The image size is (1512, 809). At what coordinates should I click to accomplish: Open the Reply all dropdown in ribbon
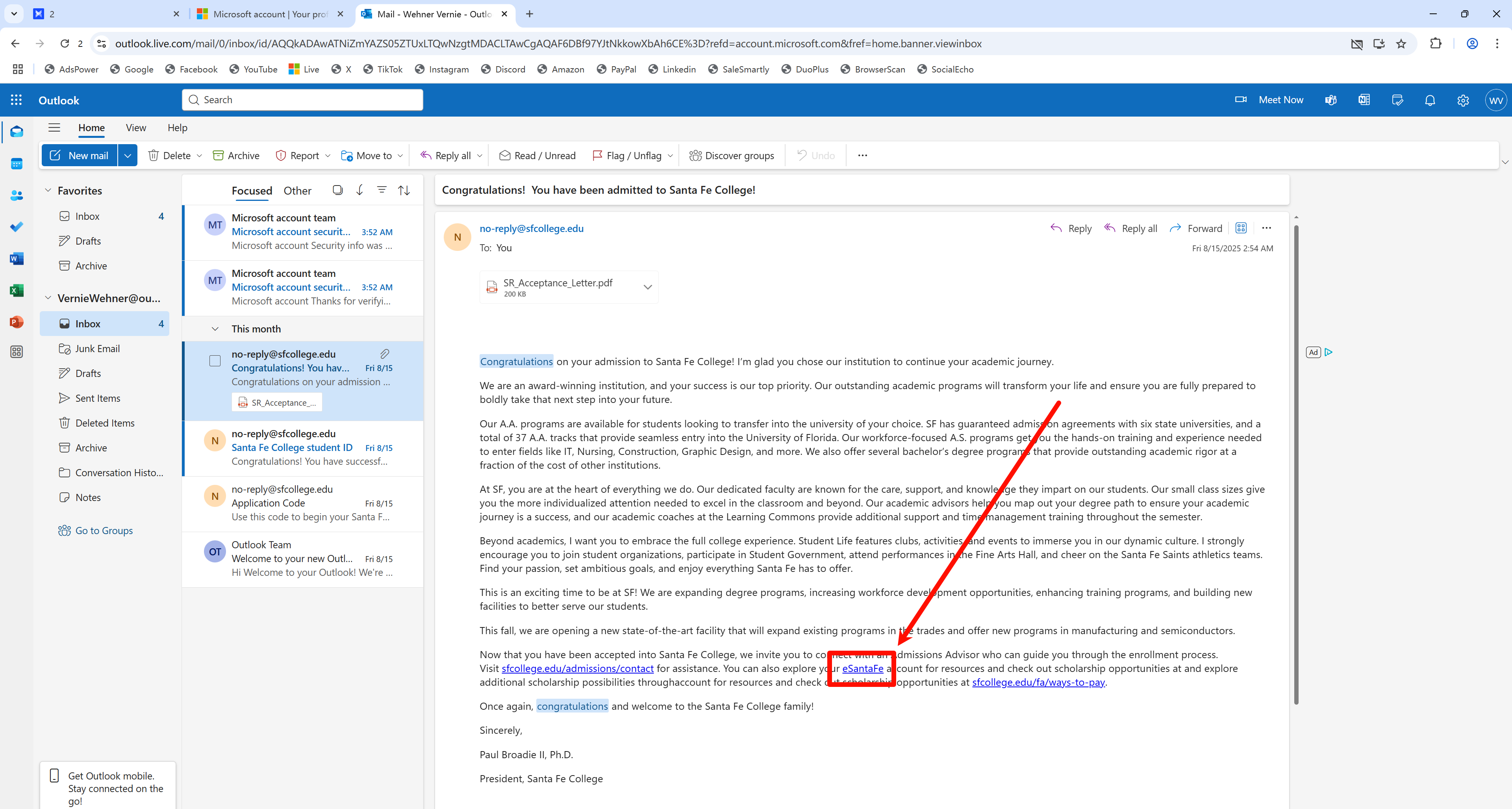pos(480,156)
